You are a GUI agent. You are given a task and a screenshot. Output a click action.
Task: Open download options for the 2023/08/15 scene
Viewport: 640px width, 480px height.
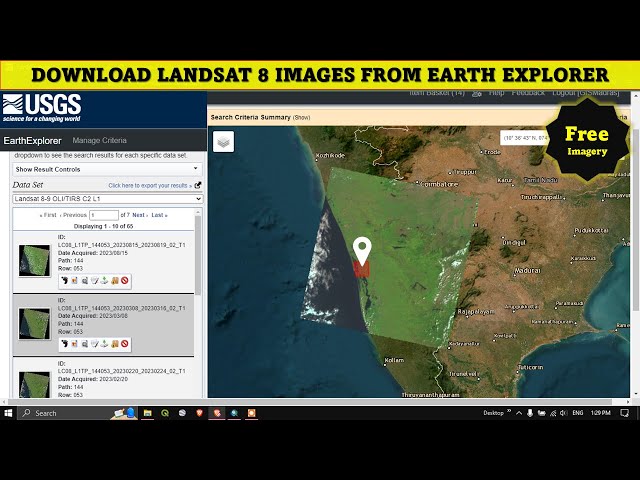(x=104, y=280)
